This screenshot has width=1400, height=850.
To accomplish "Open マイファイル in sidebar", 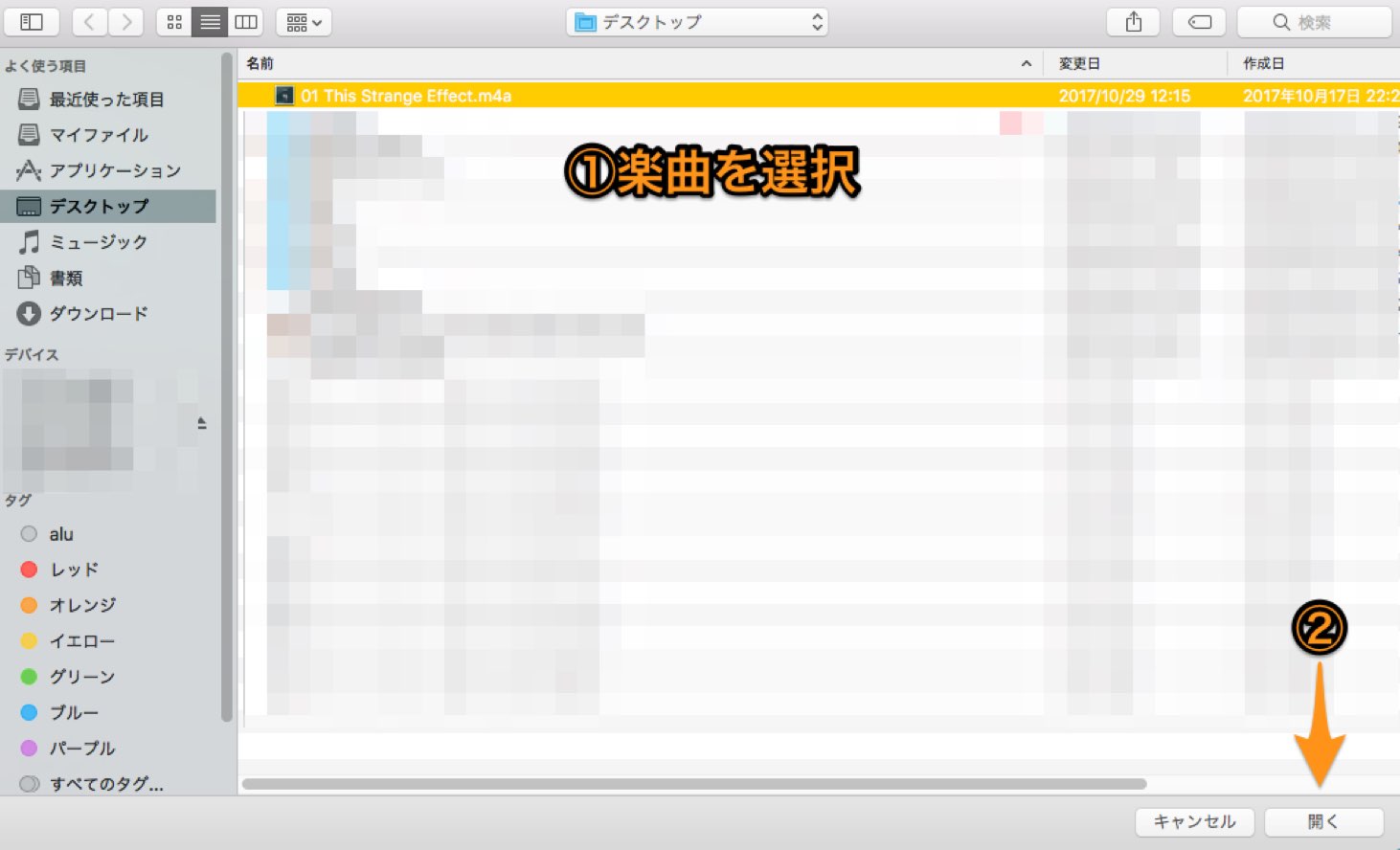I will (x=107, y=135).
